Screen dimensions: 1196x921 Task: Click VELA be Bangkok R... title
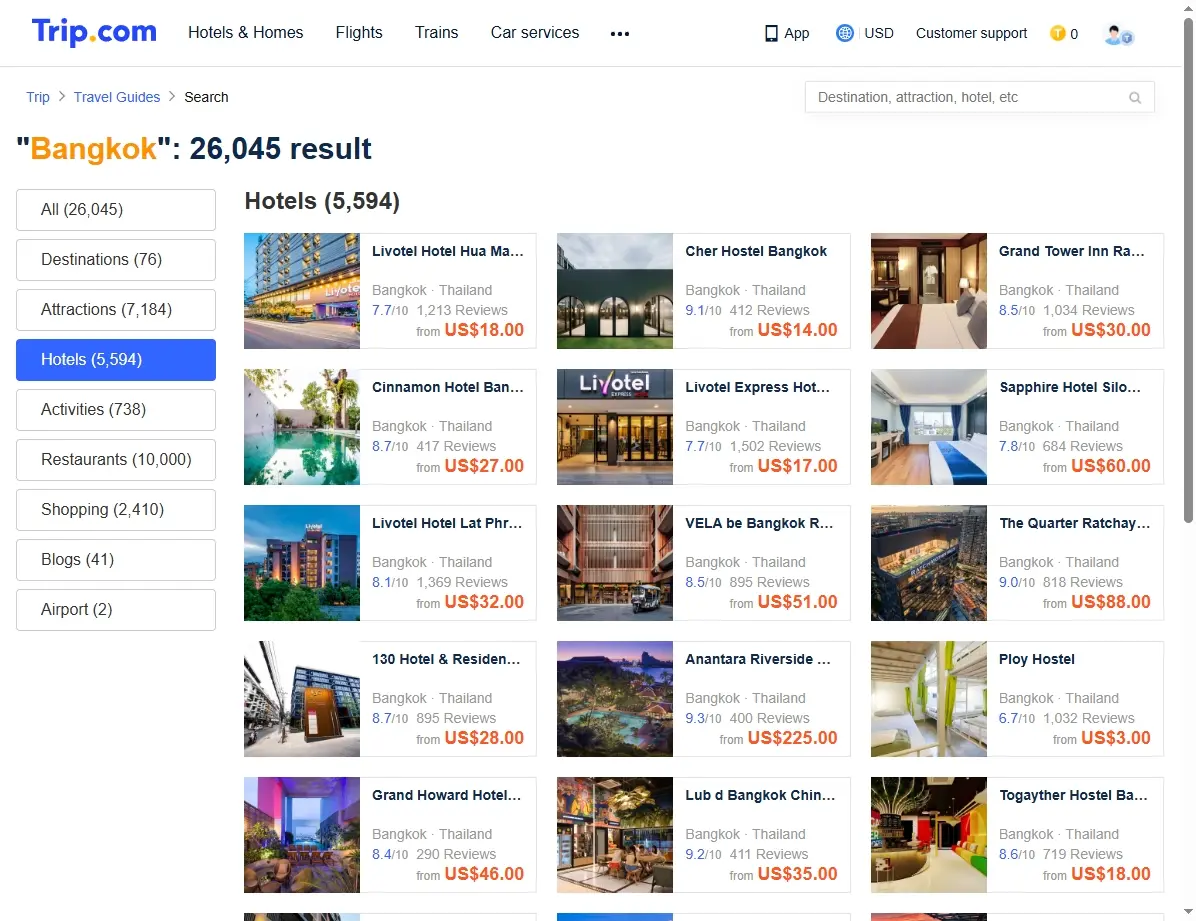(759, 523)
